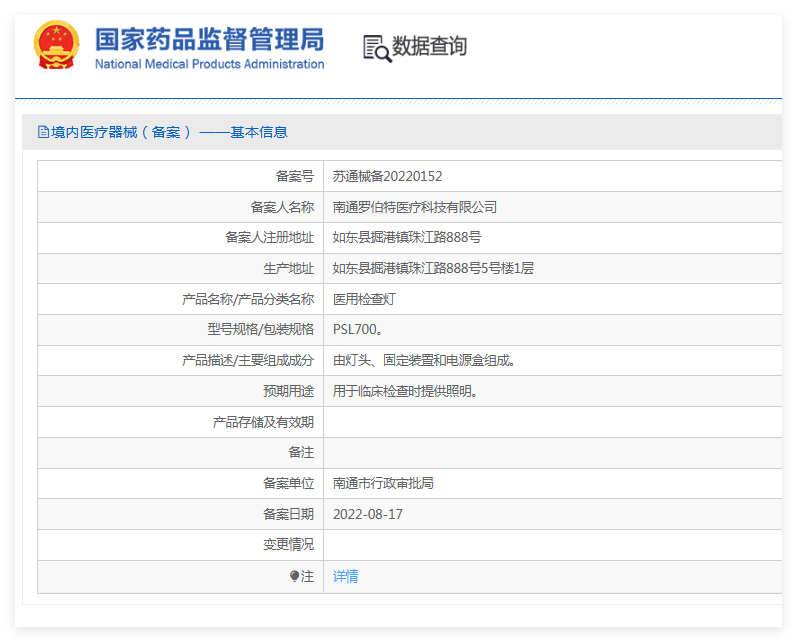Select 南通罗伯特医疗科技有限公司 cell
797x642 pixels.
click(415, 207)
